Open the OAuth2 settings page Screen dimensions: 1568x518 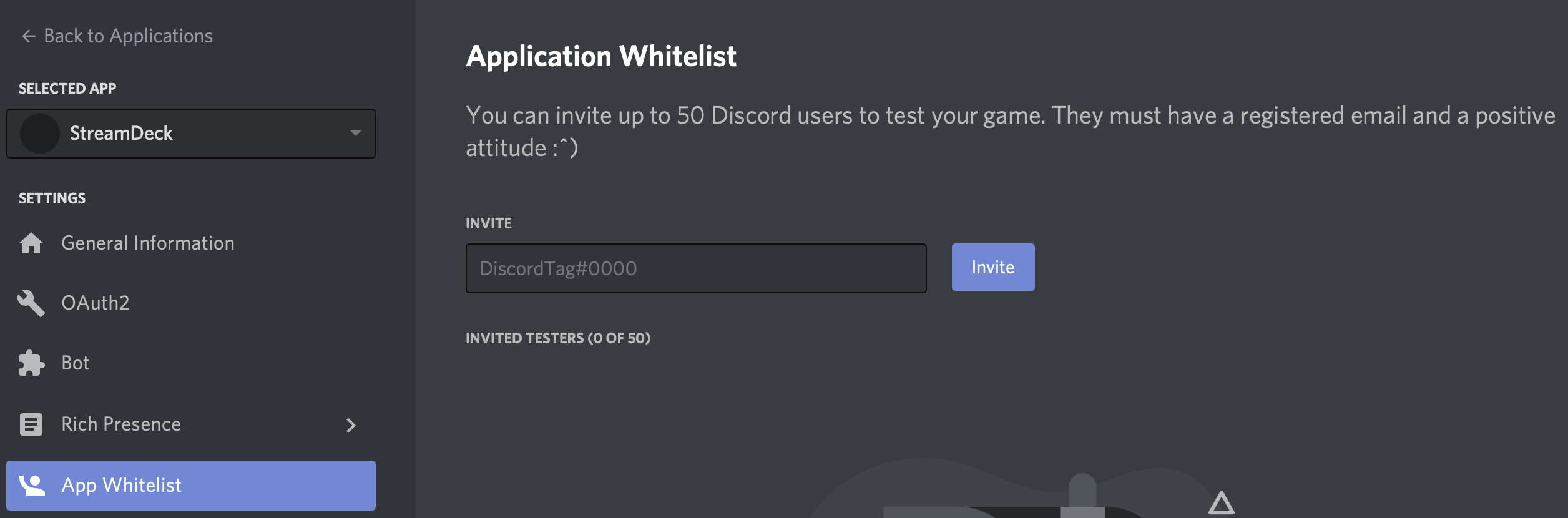95,303
